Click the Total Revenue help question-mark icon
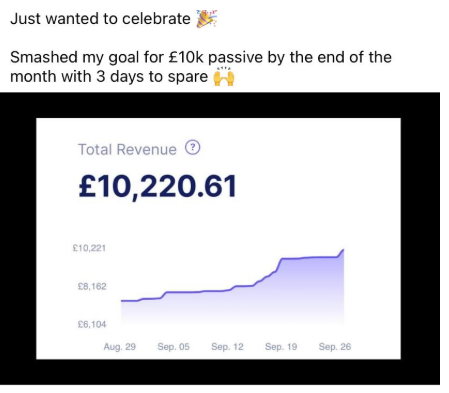 click(x=193, y=148)
